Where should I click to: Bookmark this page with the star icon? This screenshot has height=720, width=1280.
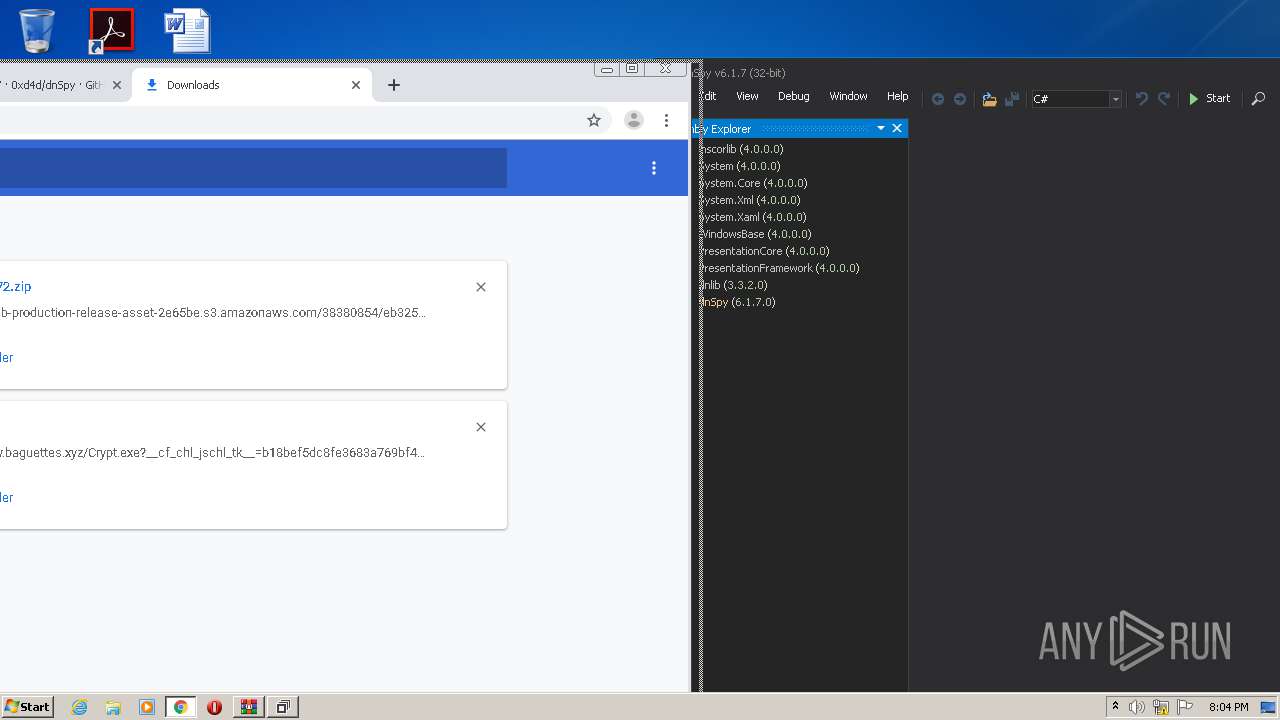pos(594,120)
